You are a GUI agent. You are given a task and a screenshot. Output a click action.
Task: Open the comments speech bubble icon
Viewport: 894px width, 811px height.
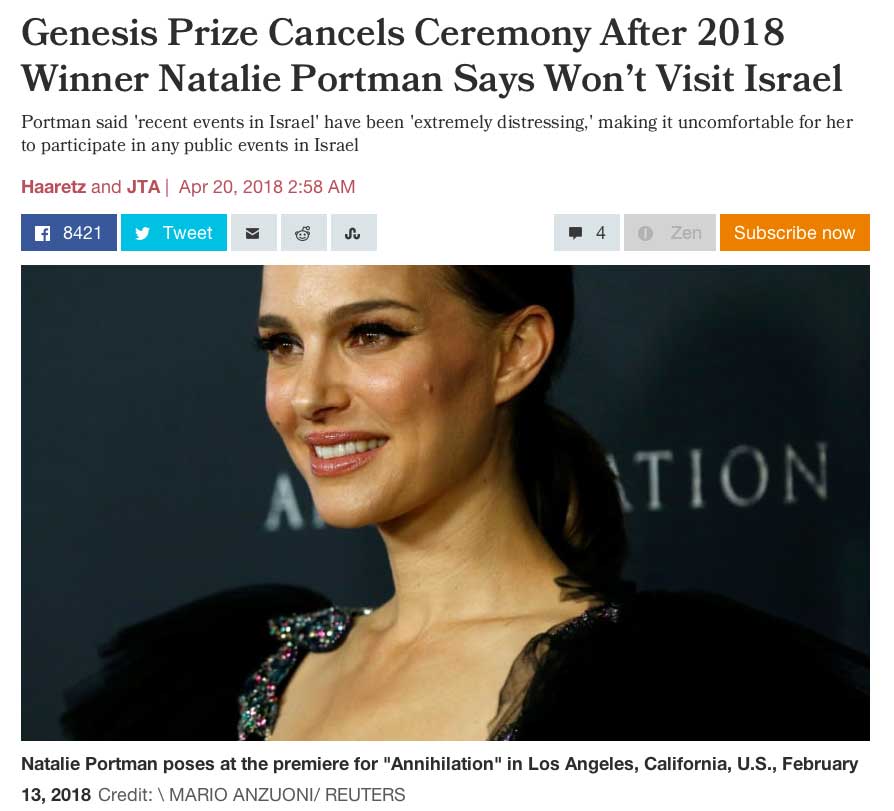(576, 233)
